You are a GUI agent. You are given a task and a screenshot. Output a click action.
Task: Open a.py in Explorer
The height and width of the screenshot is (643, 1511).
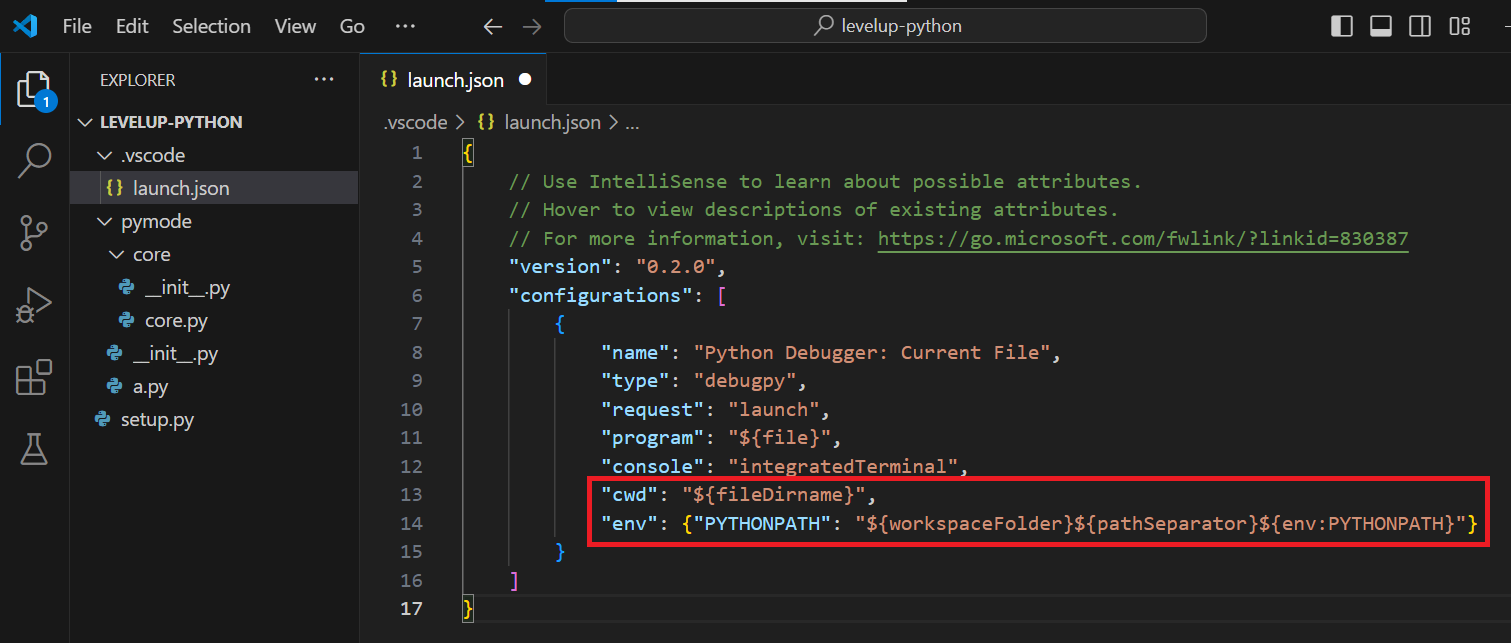[x=213, y=387]
